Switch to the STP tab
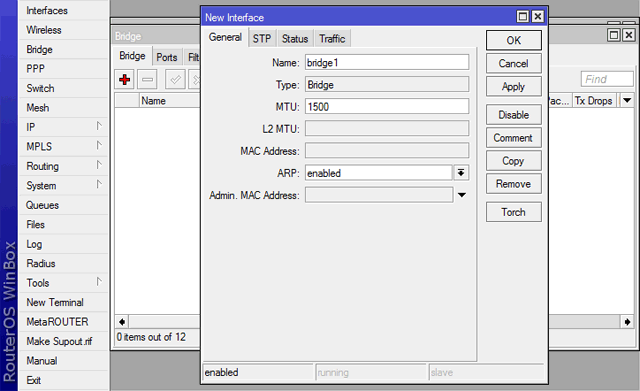The height and width of the screenshot is (391, 640). (x=262, y=38)
